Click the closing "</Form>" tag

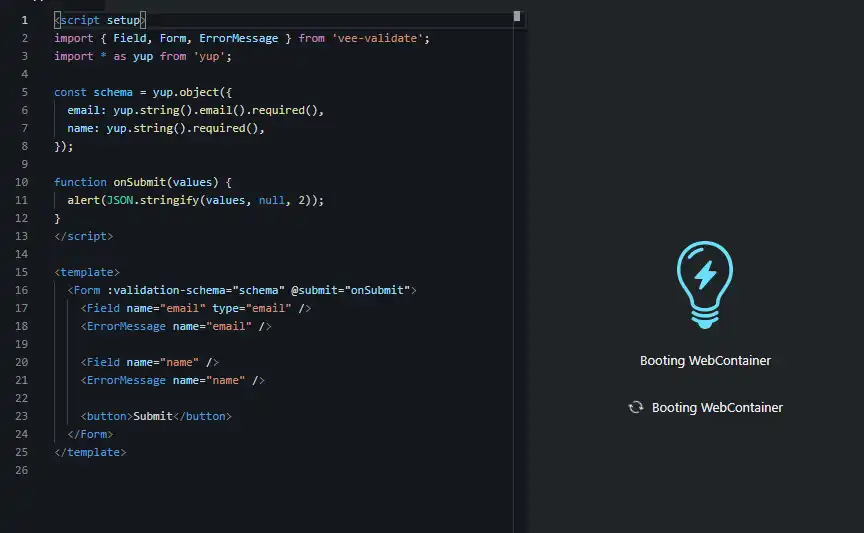(x=90, y=434)
